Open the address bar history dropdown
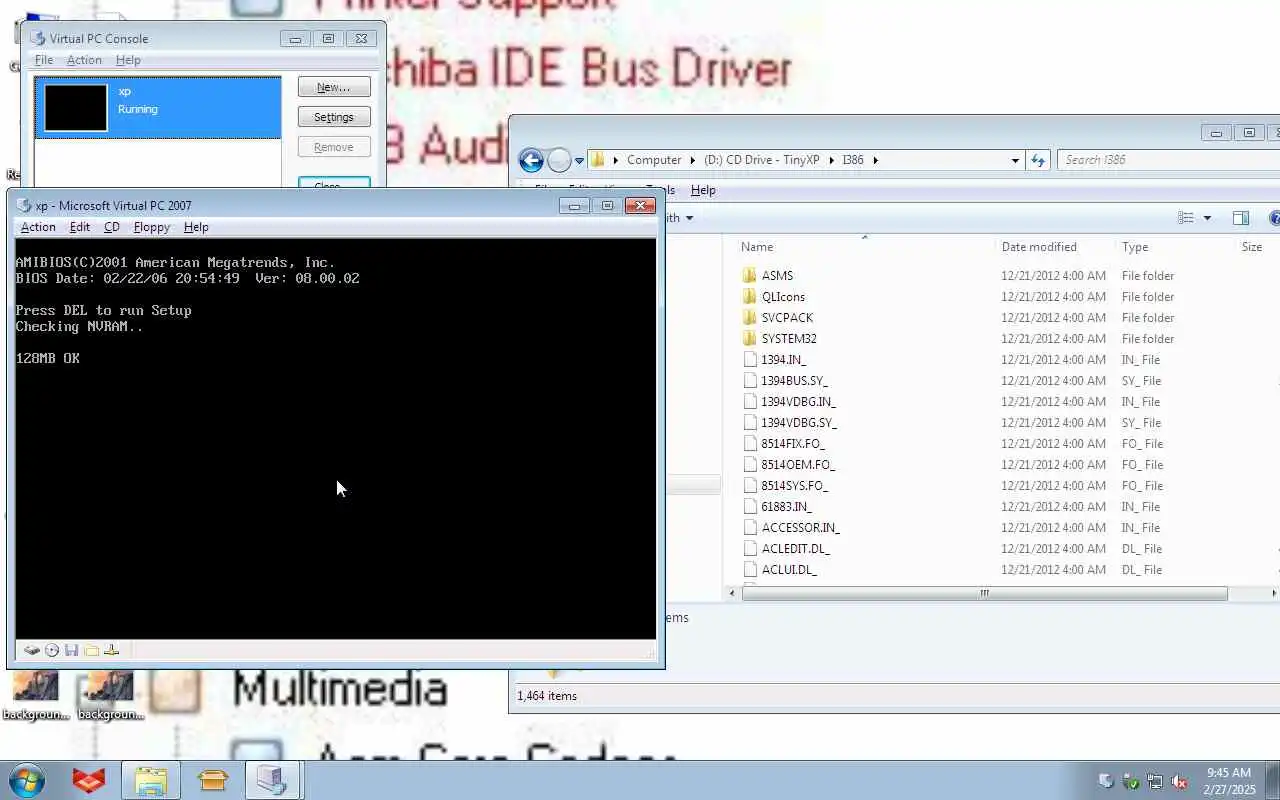Image resolution: width=1280 pixels, height=800 pixels. [1015, 160]
